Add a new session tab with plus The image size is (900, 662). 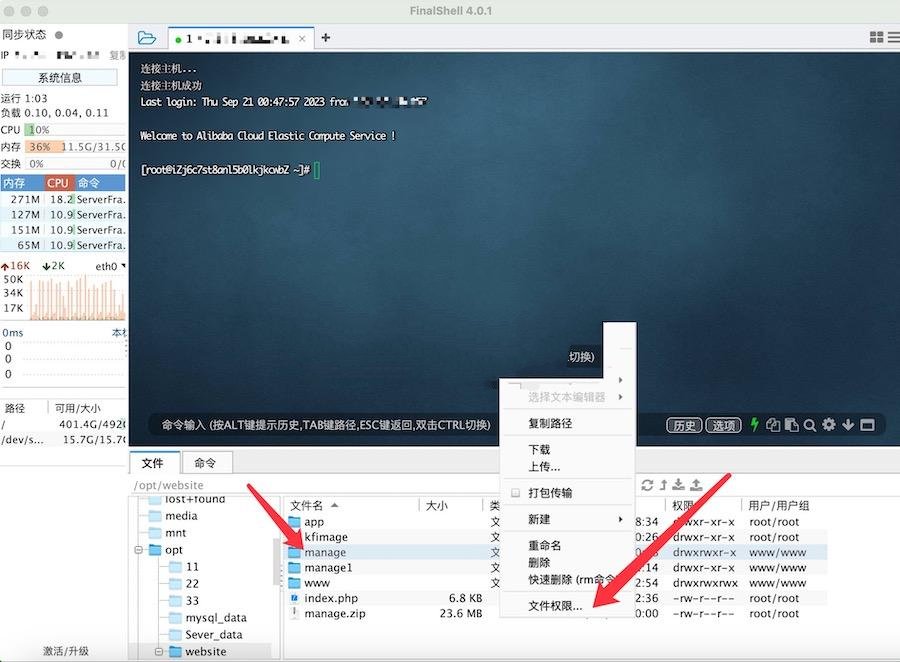point(325,38)
